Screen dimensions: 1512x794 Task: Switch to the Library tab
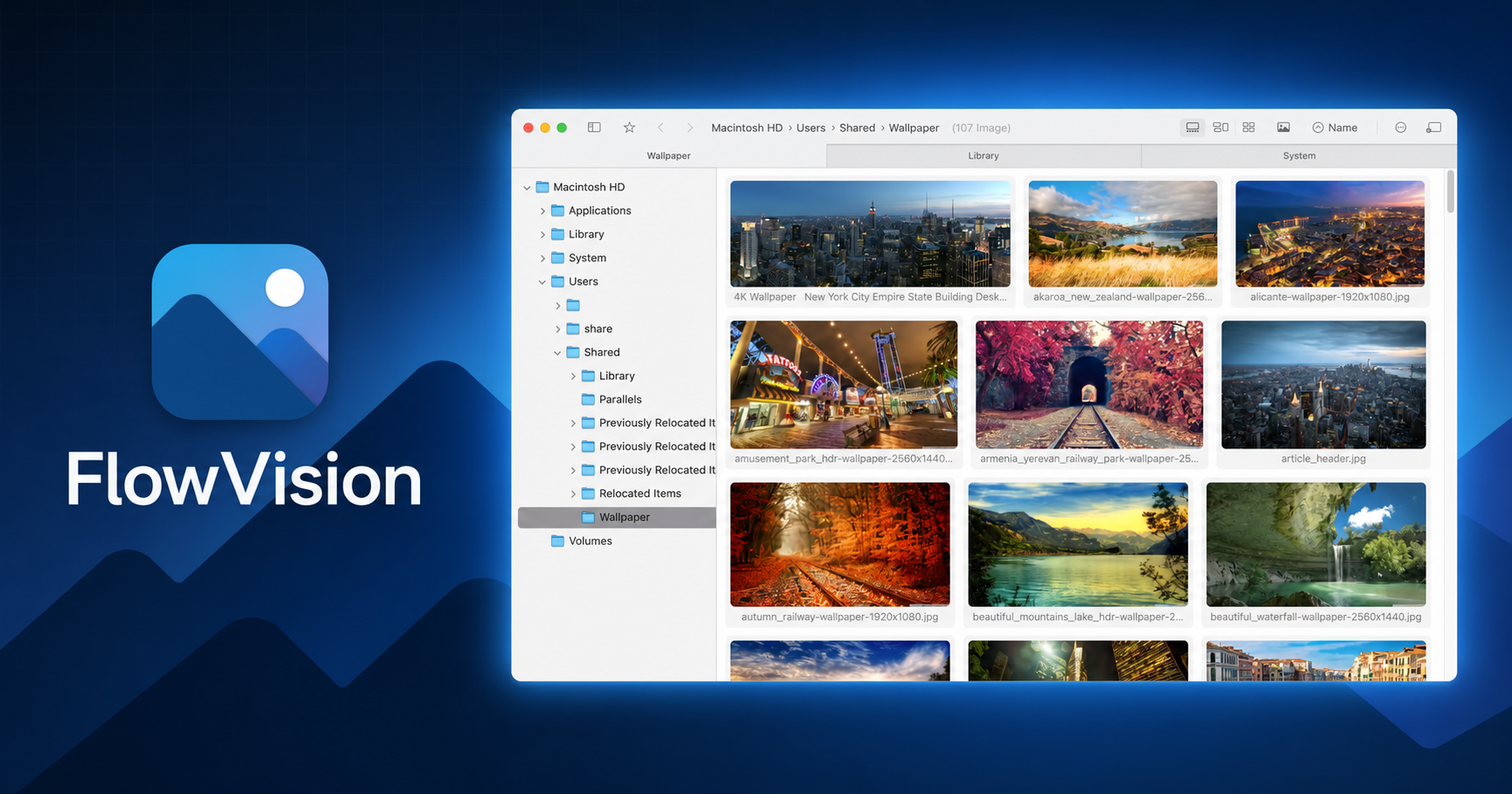pos(984,155)
